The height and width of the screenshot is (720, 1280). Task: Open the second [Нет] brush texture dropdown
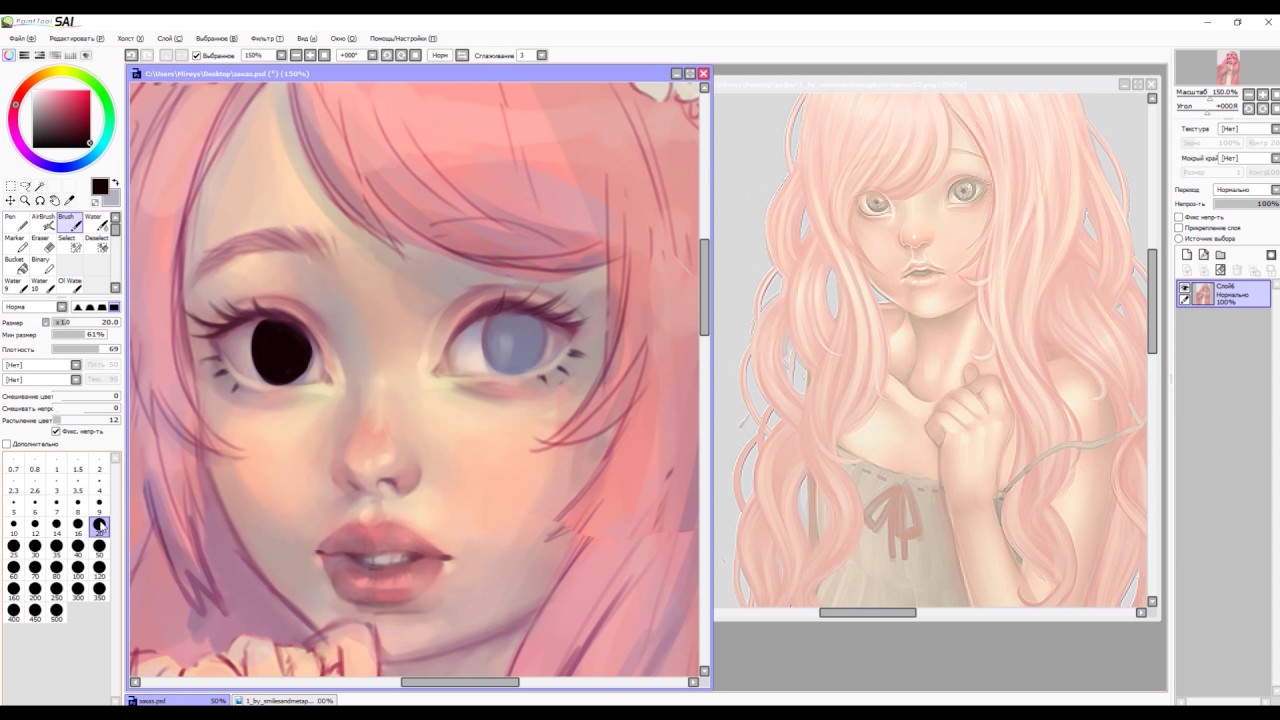pyautogui.click(x=76, y=380)
